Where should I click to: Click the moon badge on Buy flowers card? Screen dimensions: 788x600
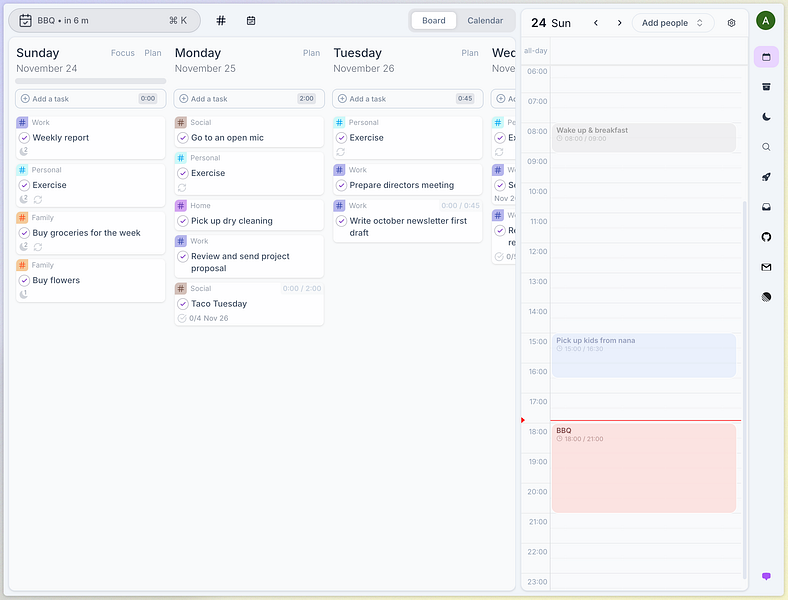(x=24, y=293)
